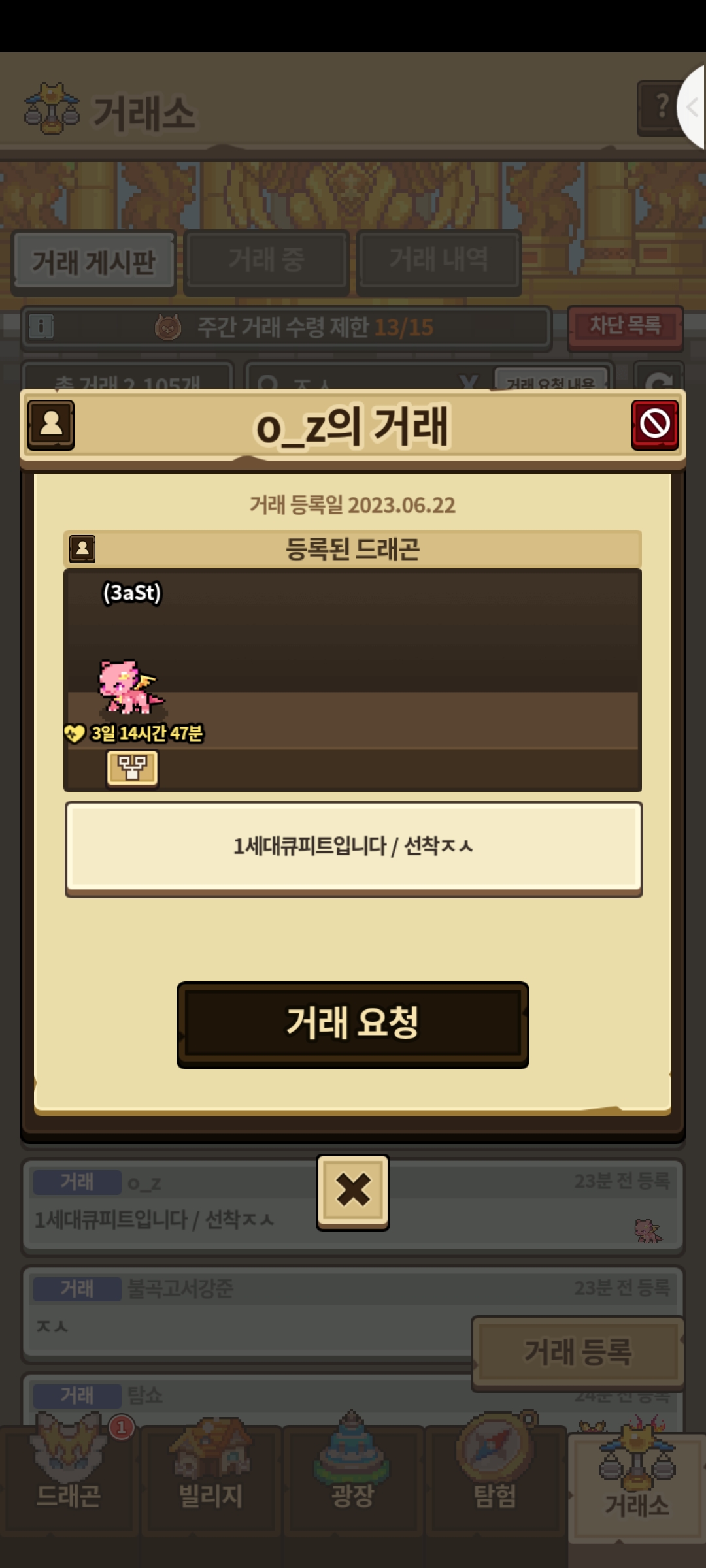The image size is (706, 1568).
Task: Open the 차단 목록 block list
Action: tap(625, 326)
